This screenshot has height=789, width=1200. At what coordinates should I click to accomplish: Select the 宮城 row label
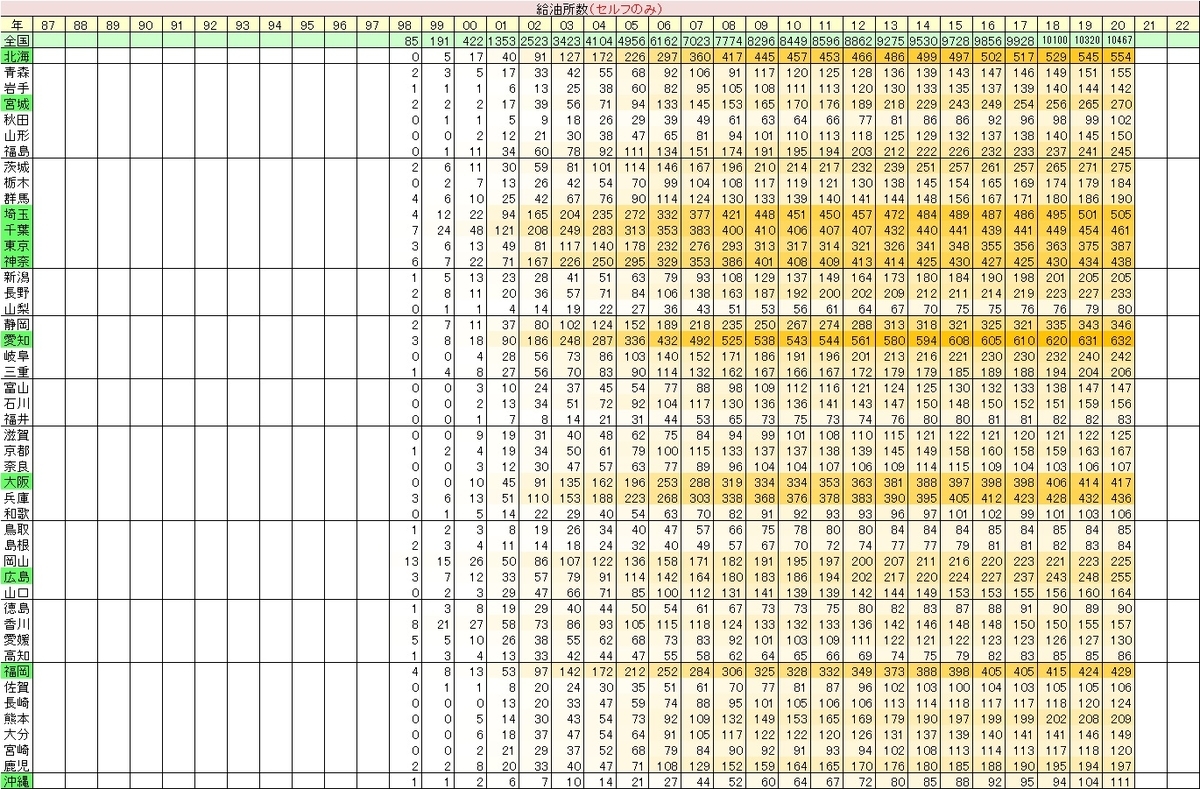[16, 104]
